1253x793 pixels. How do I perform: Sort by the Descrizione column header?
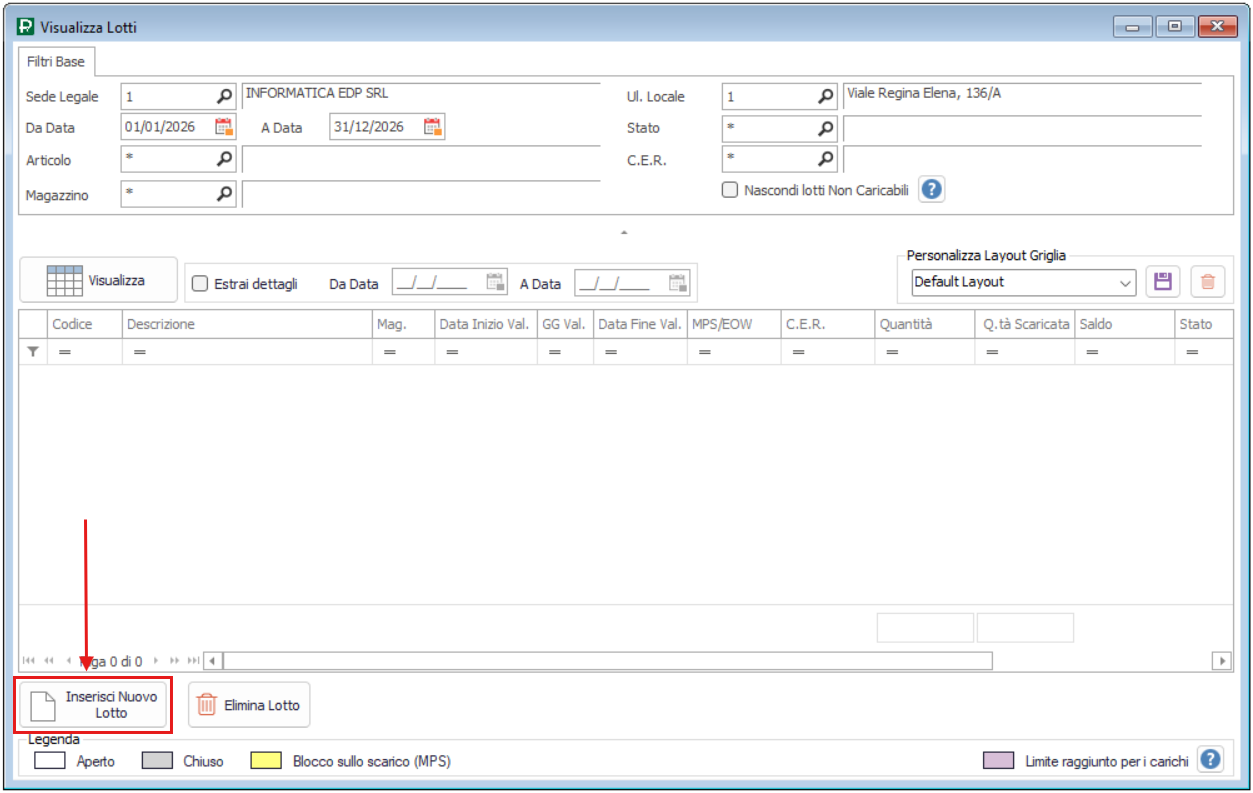pyautogui.click(x=246, y=324)
